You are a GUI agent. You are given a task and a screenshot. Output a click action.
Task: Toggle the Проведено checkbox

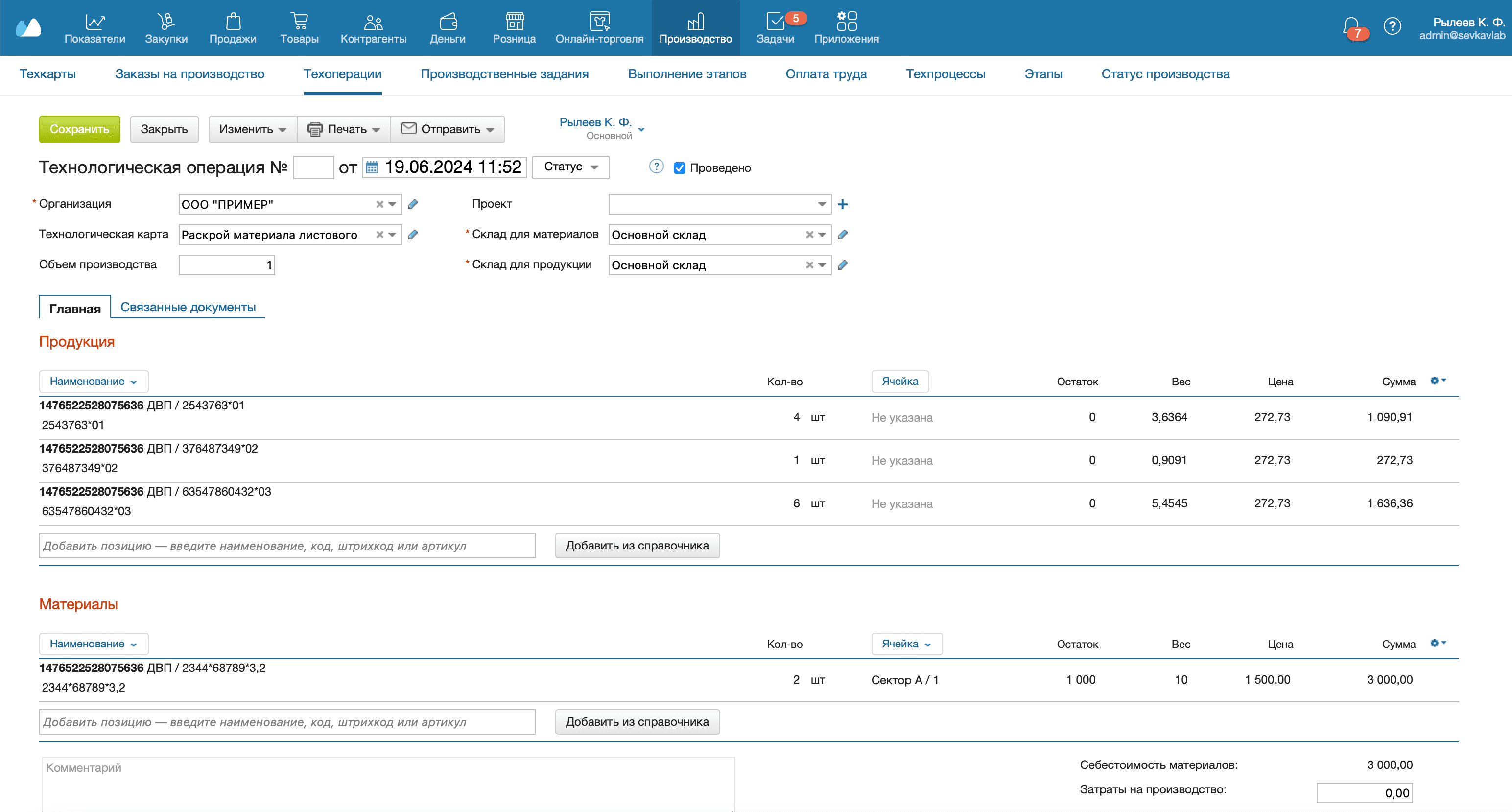pos(679,168)
